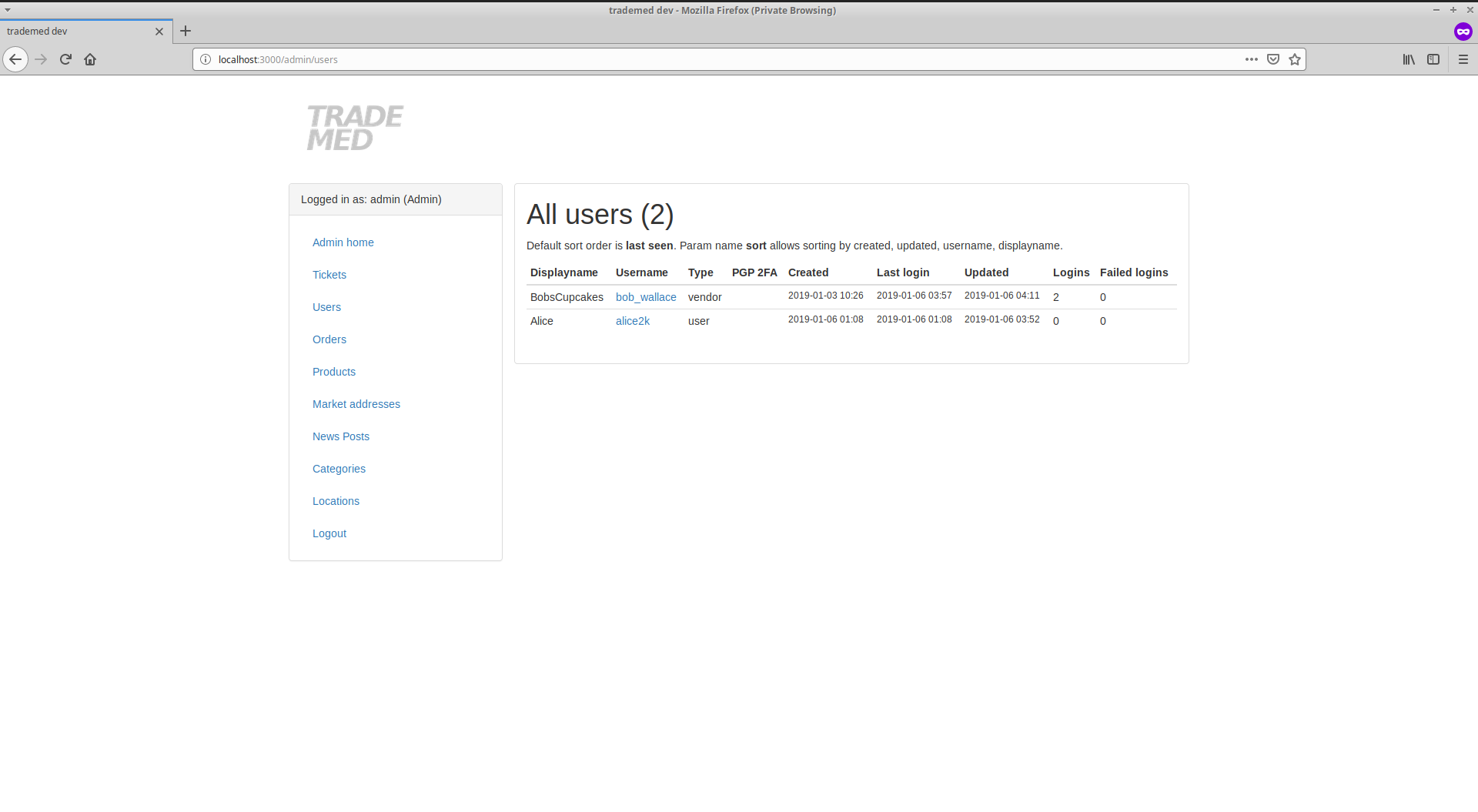Close the trademed dev tab

coord(159,32)
